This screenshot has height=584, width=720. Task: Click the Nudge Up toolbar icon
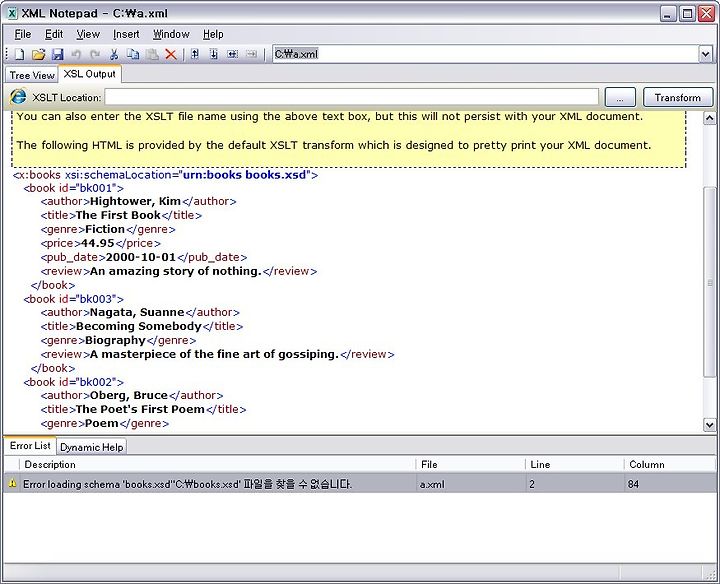click(195, 54)
